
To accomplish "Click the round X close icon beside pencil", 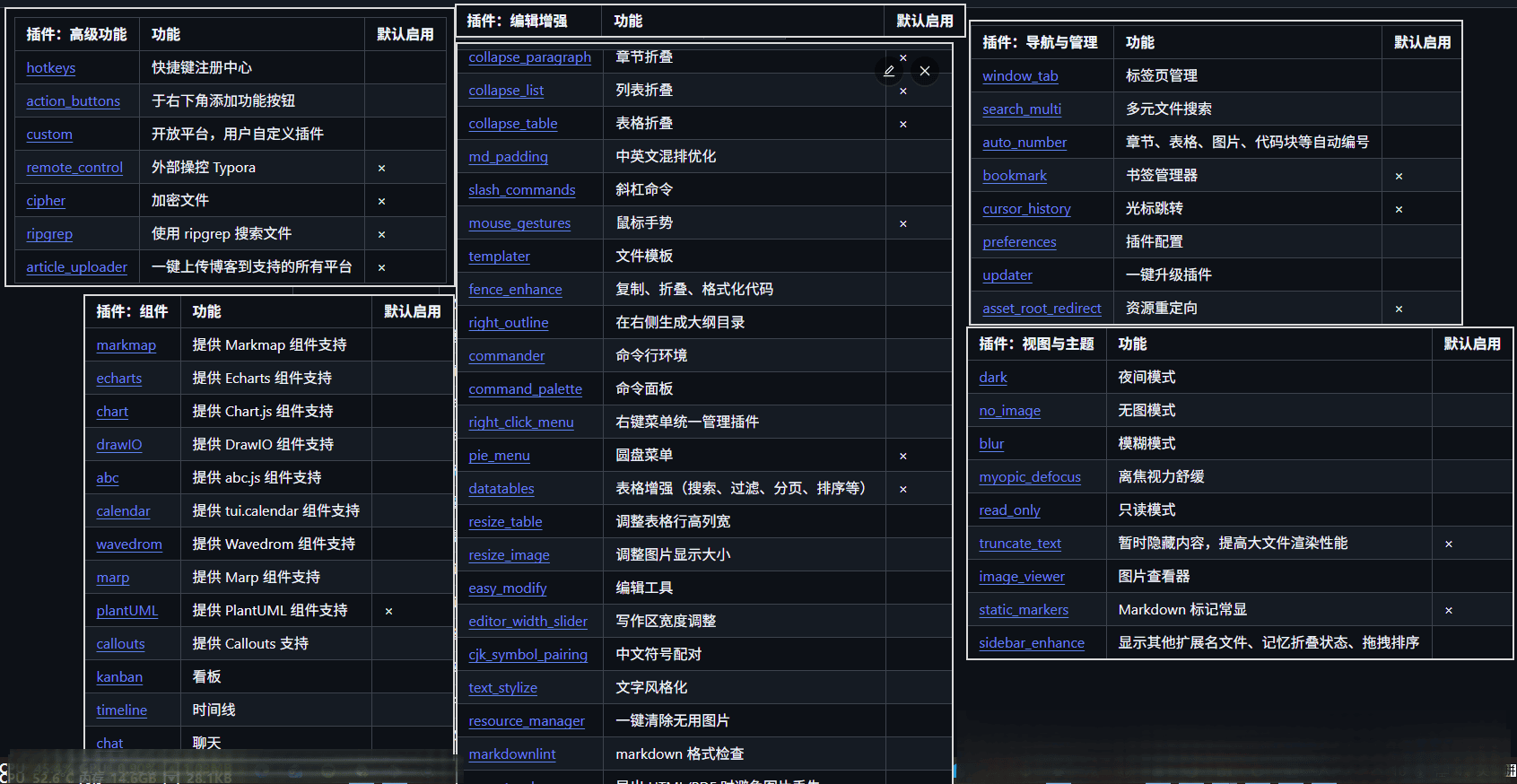I will click(924, 71).
